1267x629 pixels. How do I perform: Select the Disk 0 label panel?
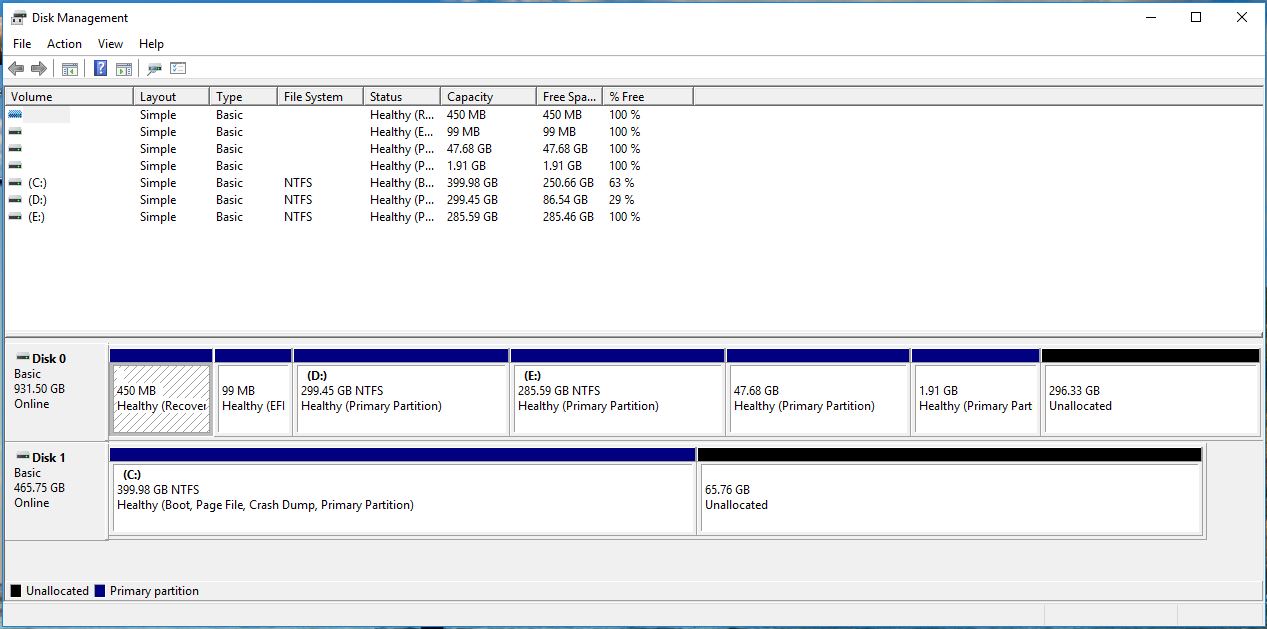(56, 391)
